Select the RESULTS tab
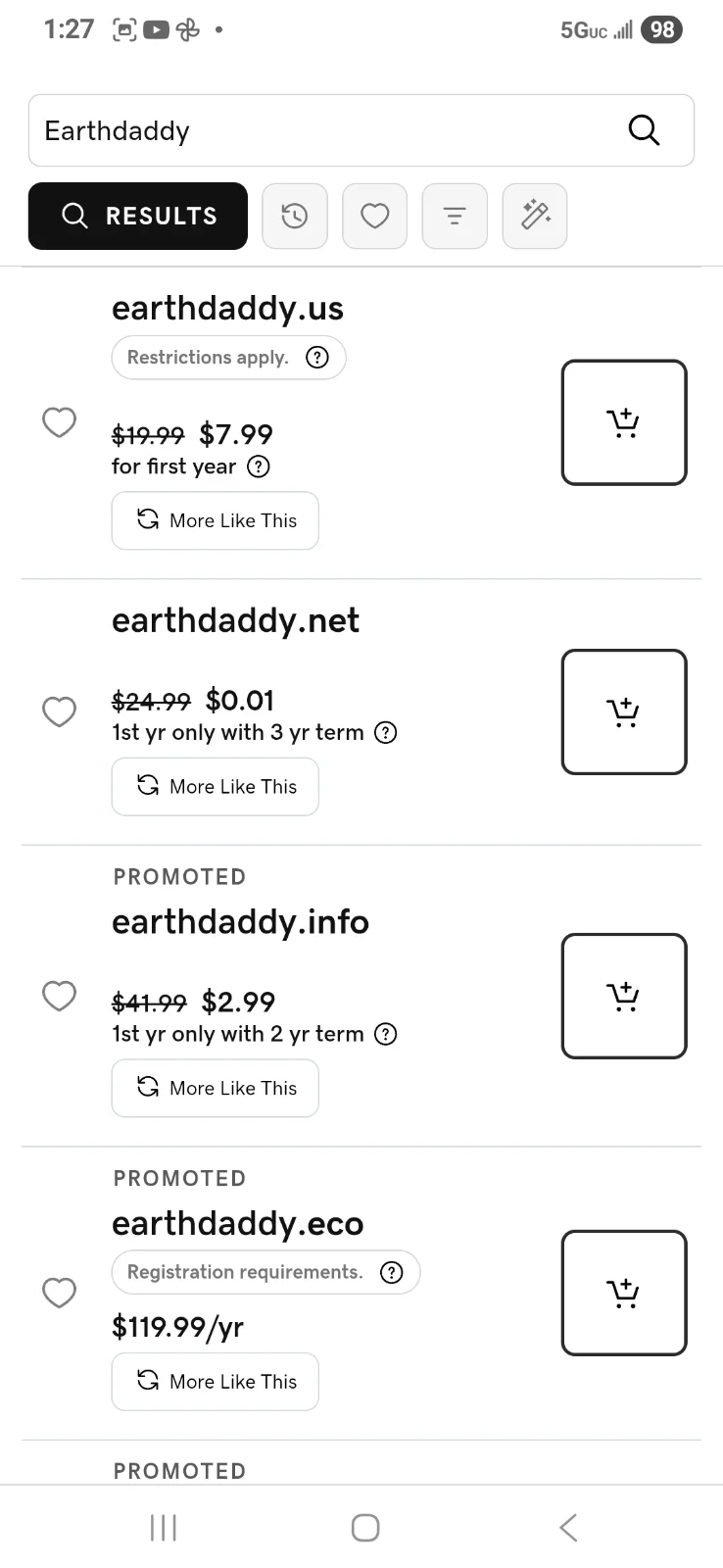The width and height of the screenshot is (723, 1568). pos(138,216)
